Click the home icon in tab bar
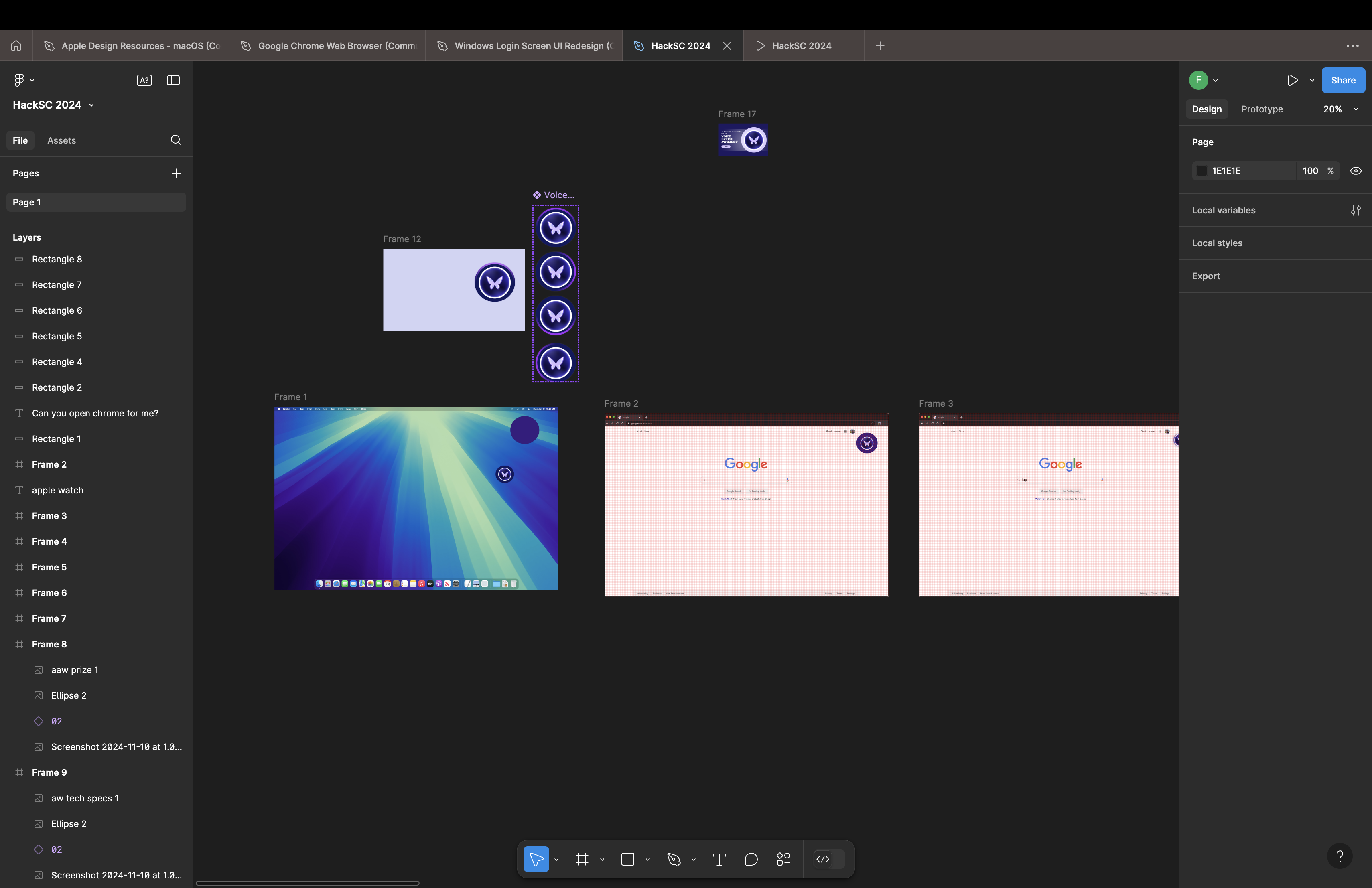 [16, 46]
